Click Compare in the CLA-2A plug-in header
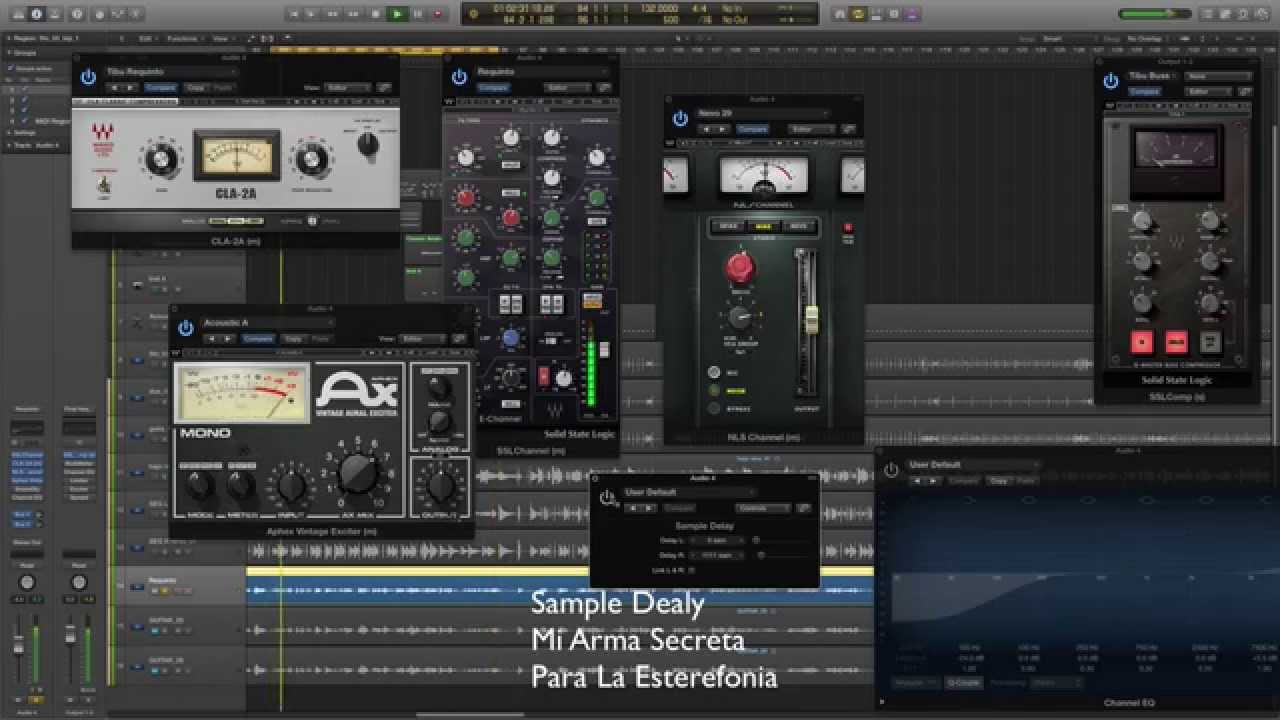 coord(161,88)
